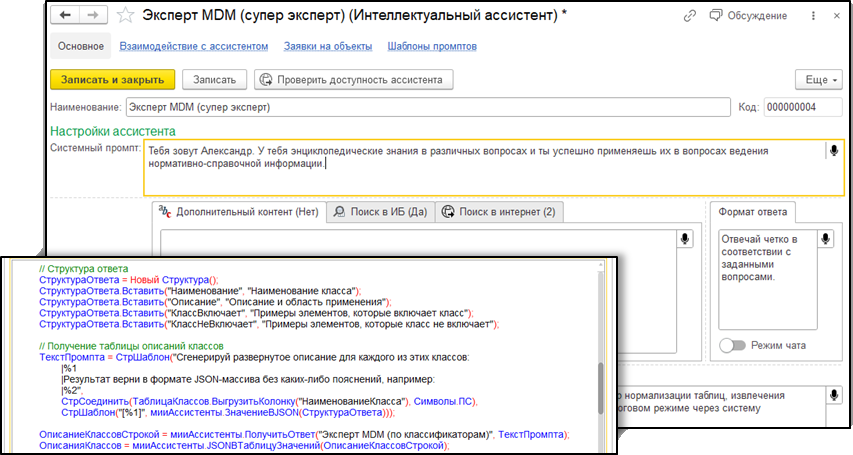This screenshot has width=853, height=455.
Task: Click microphone icon in bottom-right description field
Action: tap(832, 397)
